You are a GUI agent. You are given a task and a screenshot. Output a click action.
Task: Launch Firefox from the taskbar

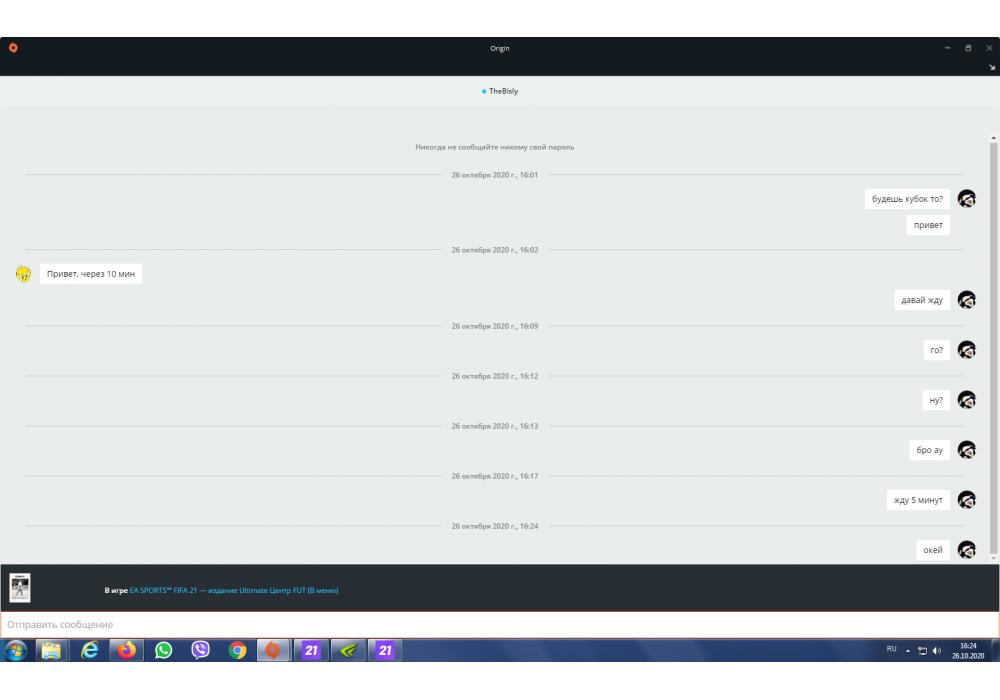(126, 651)
